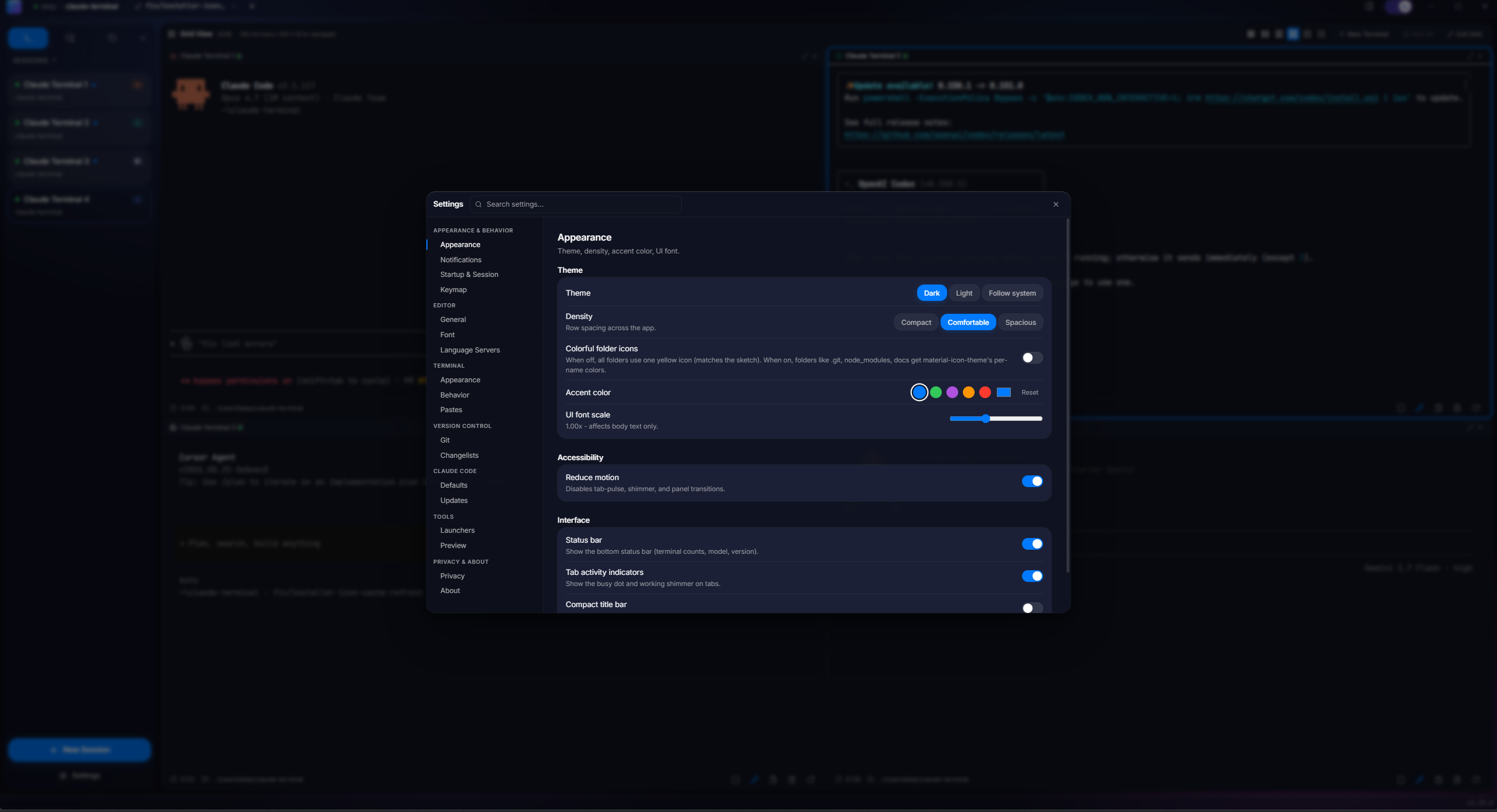Click the UI font scale slider handle
1497x812 pixels.
(x=985, y=419)
